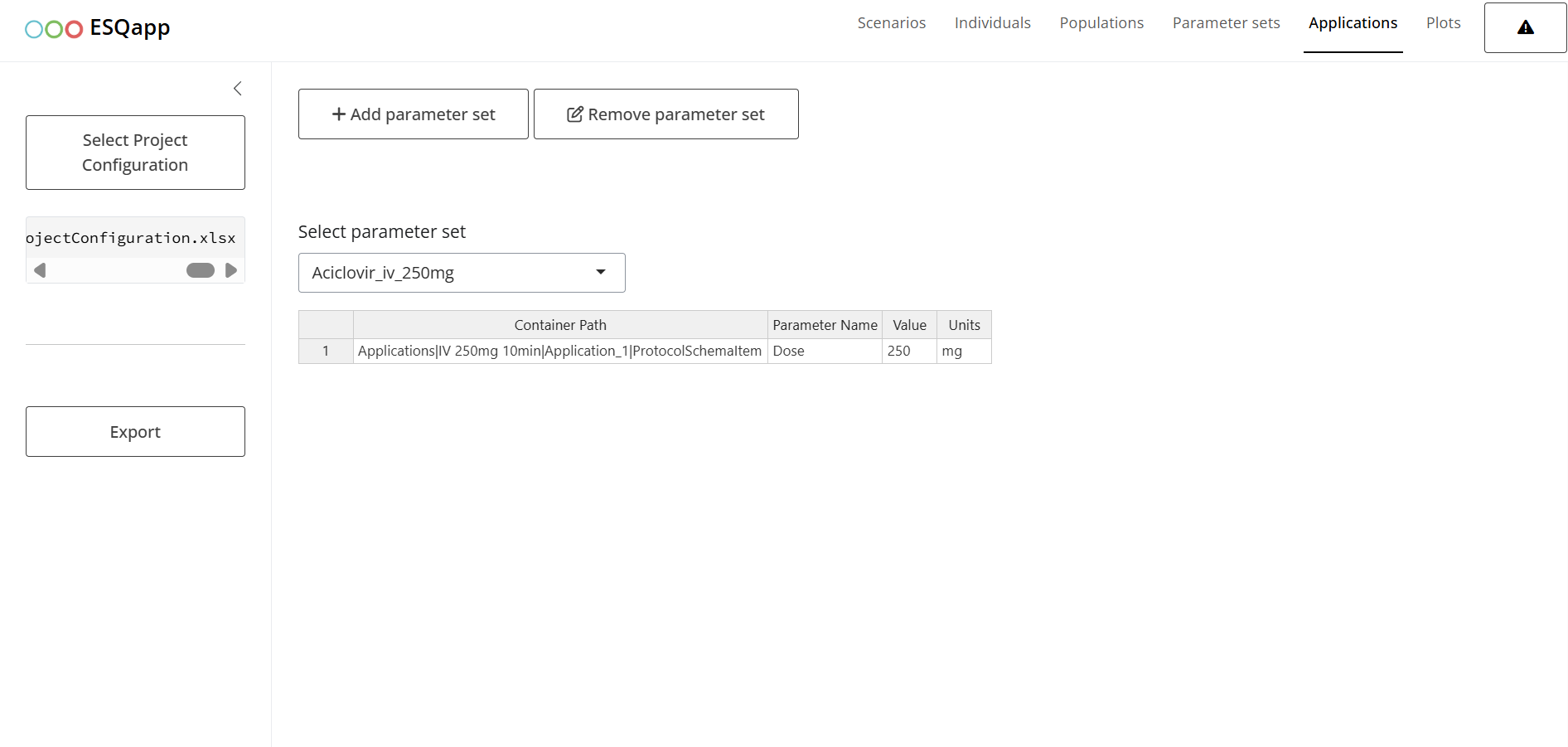This screenshot has height=747, width=1568.
Task: Switch to the Scenarios tab
Action: click(891, 23)
